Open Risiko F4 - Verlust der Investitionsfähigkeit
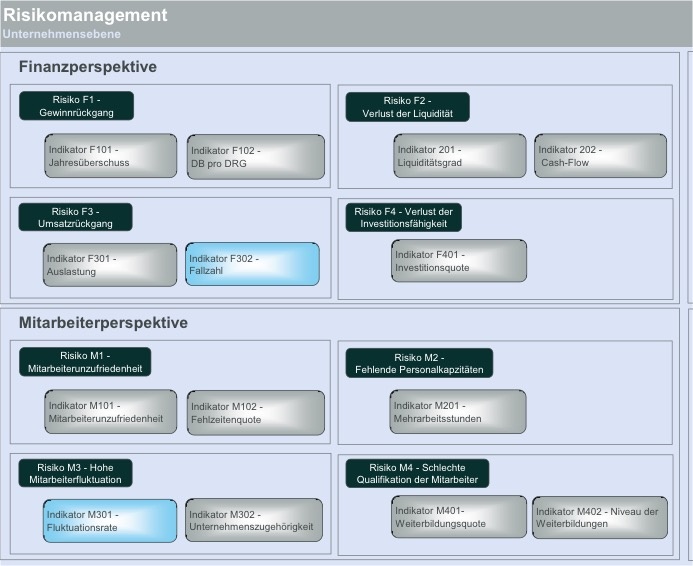 404,217
